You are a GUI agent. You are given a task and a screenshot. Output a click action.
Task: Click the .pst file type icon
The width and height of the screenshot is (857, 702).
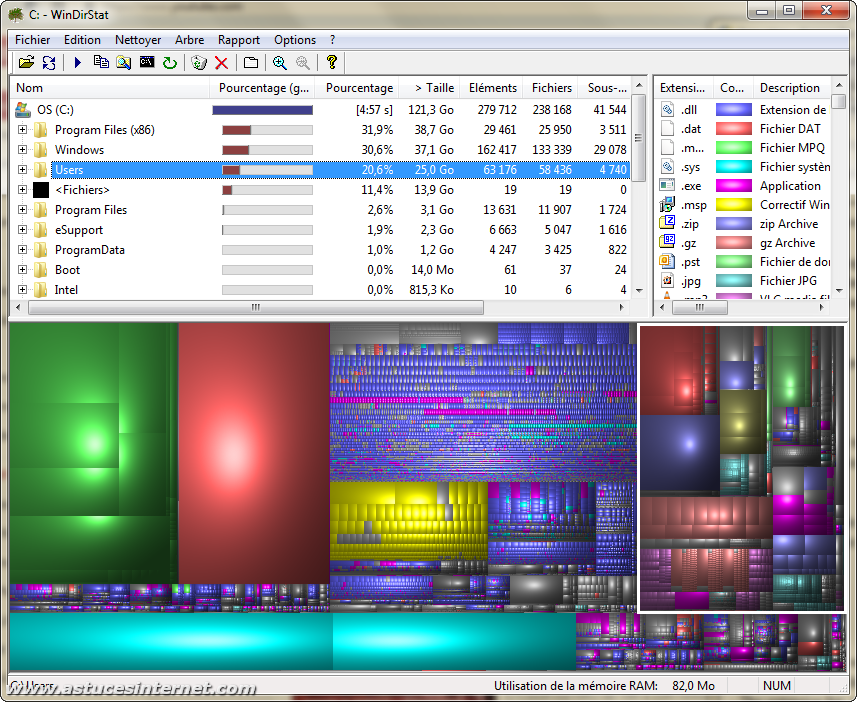pyautogui.click(x=667, y=261)
